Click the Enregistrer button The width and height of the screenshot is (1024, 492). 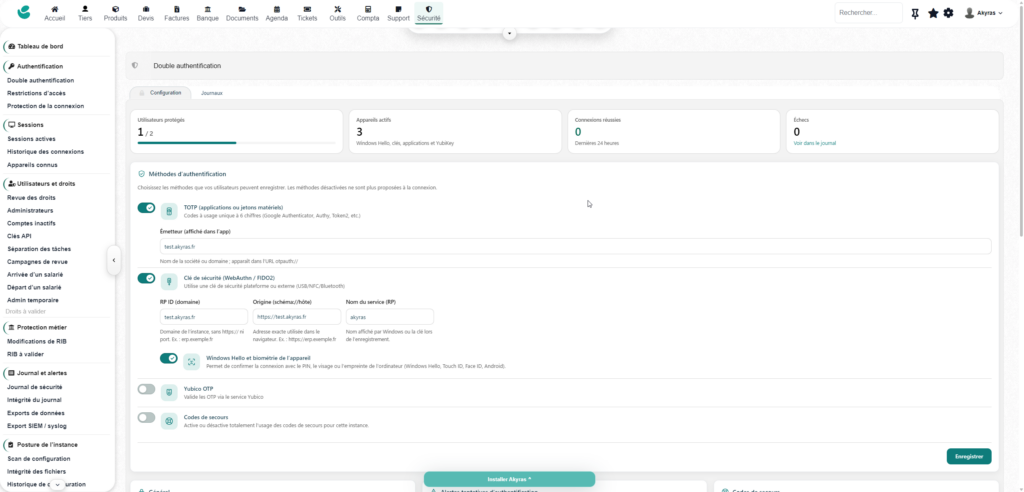(968, 456)
